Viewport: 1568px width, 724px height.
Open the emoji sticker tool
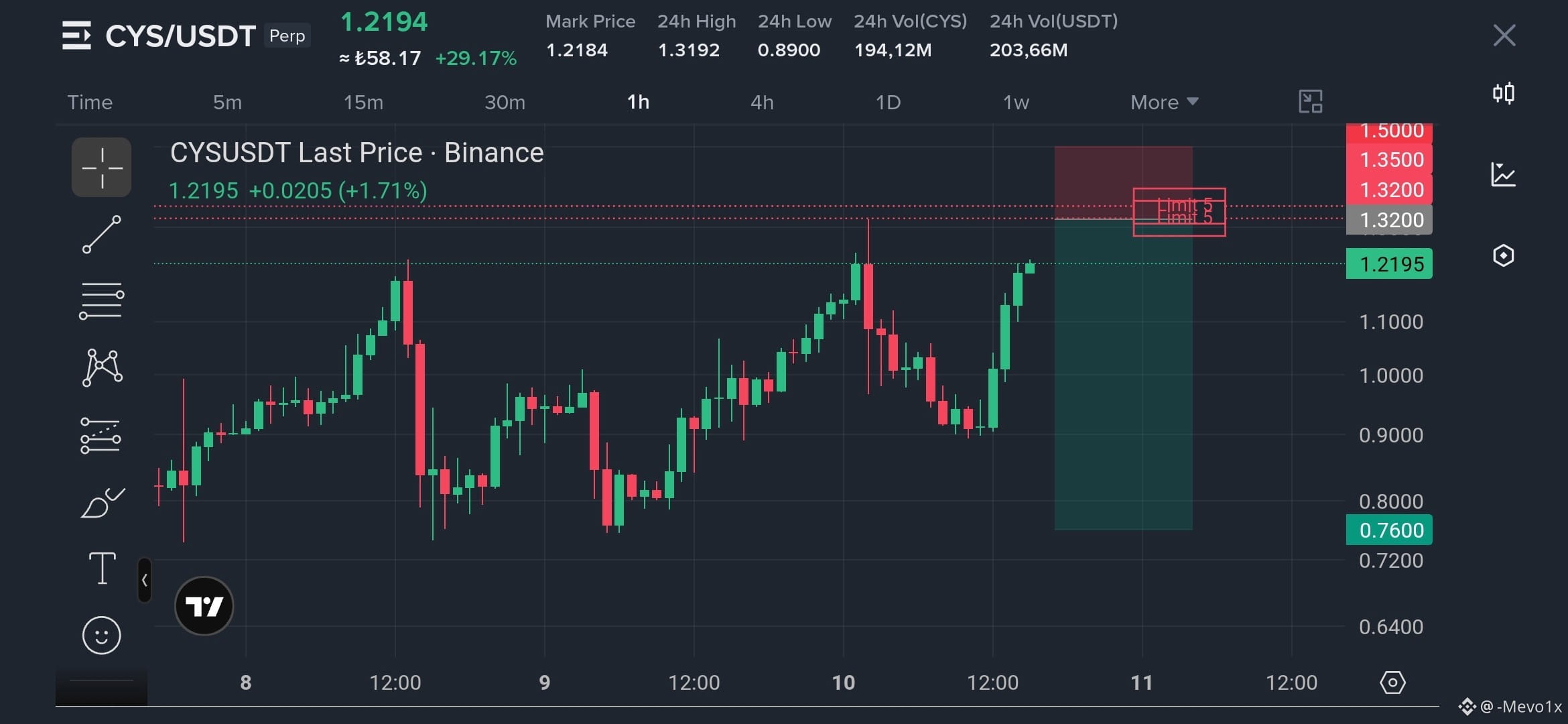tap(102, 635)
